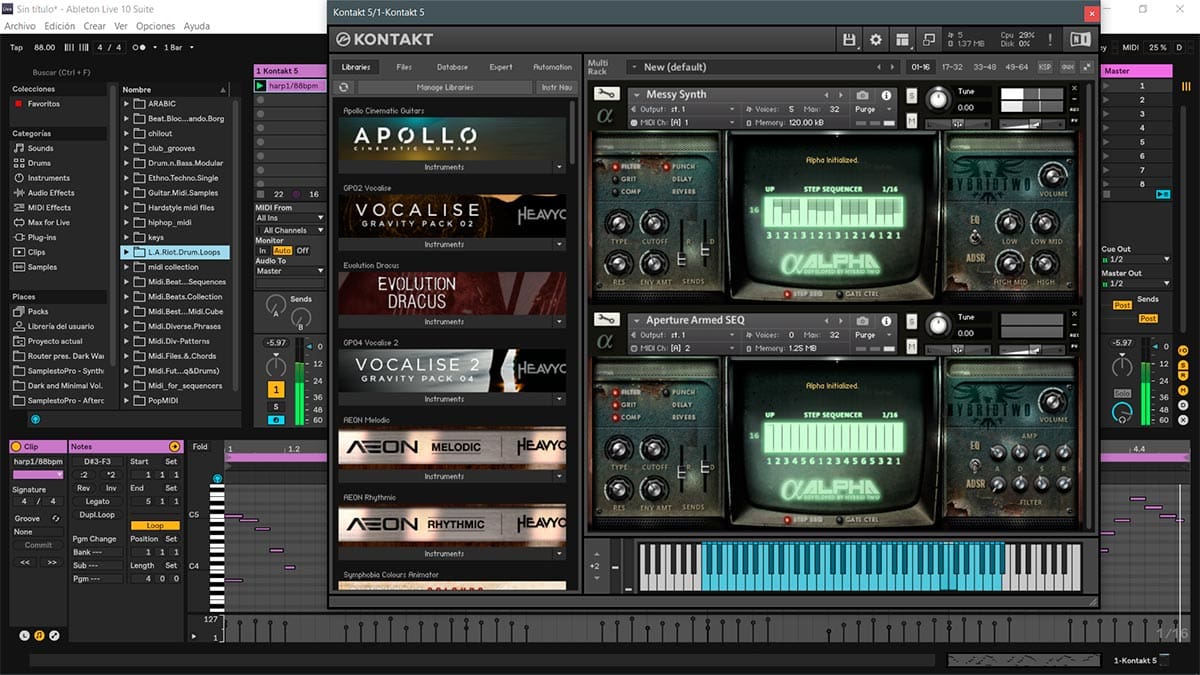Screen dimensions: 1200x675
Task: Click the wrench icon for Aperture Armed SEQ
Action: point(605,320)
